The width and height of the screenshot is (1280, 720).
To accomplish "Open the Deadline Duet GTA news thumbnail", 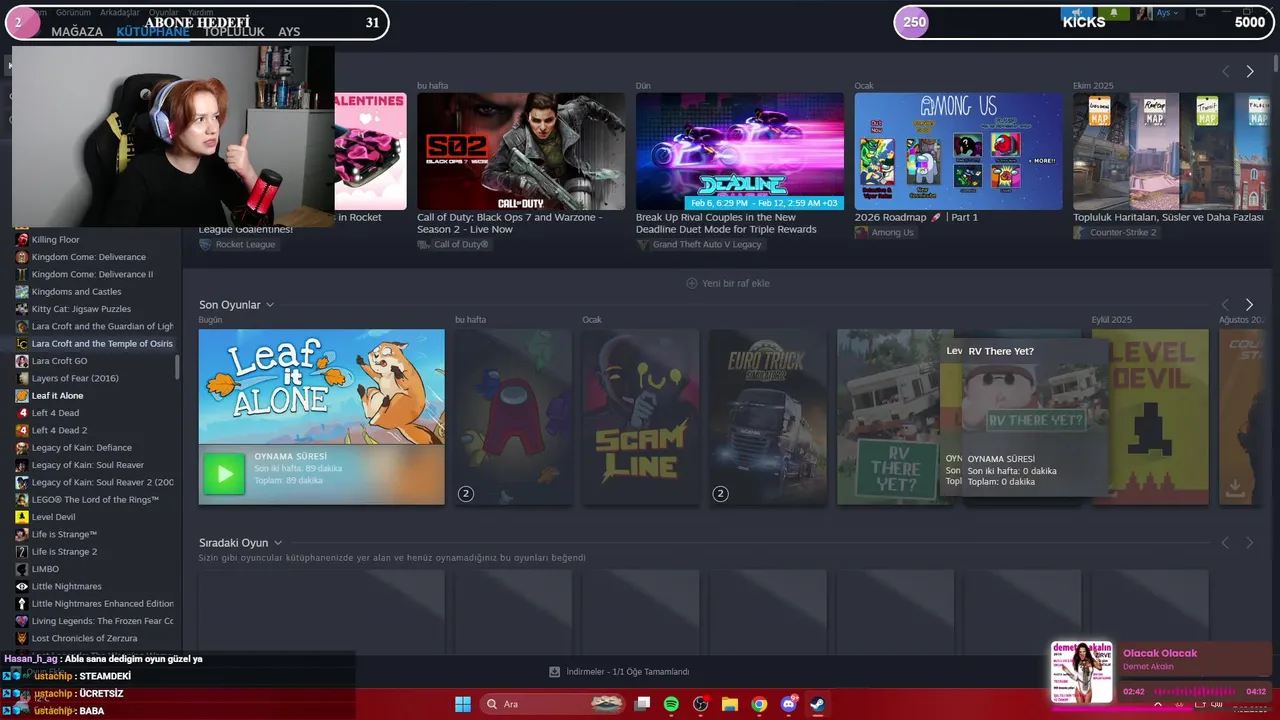I will [740, 151].
